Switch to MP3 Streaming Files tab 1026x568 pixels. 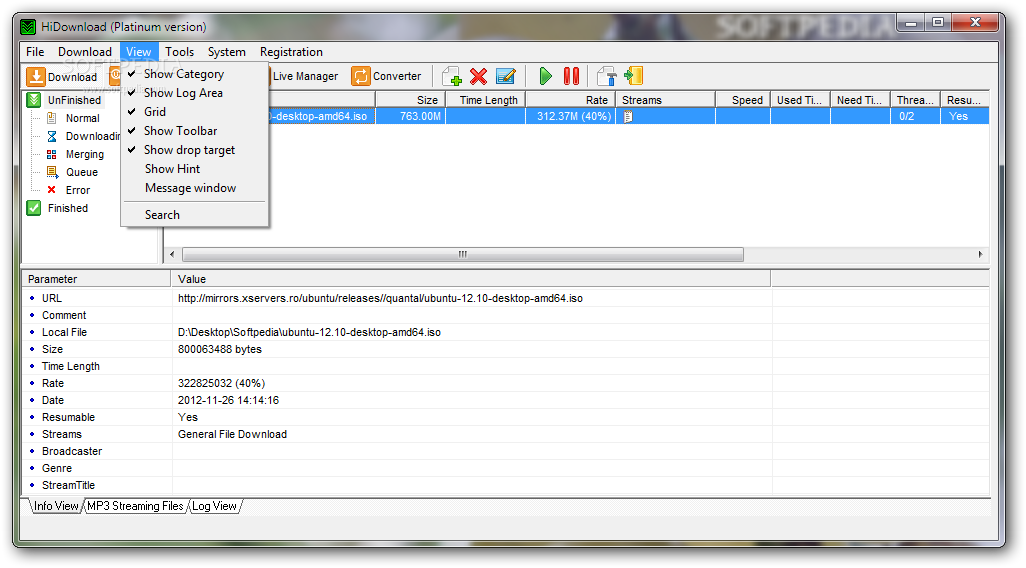tap(135, 506)
